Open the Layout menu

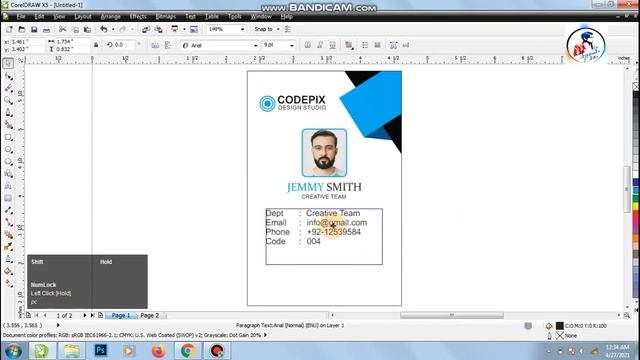click(83, 16)
